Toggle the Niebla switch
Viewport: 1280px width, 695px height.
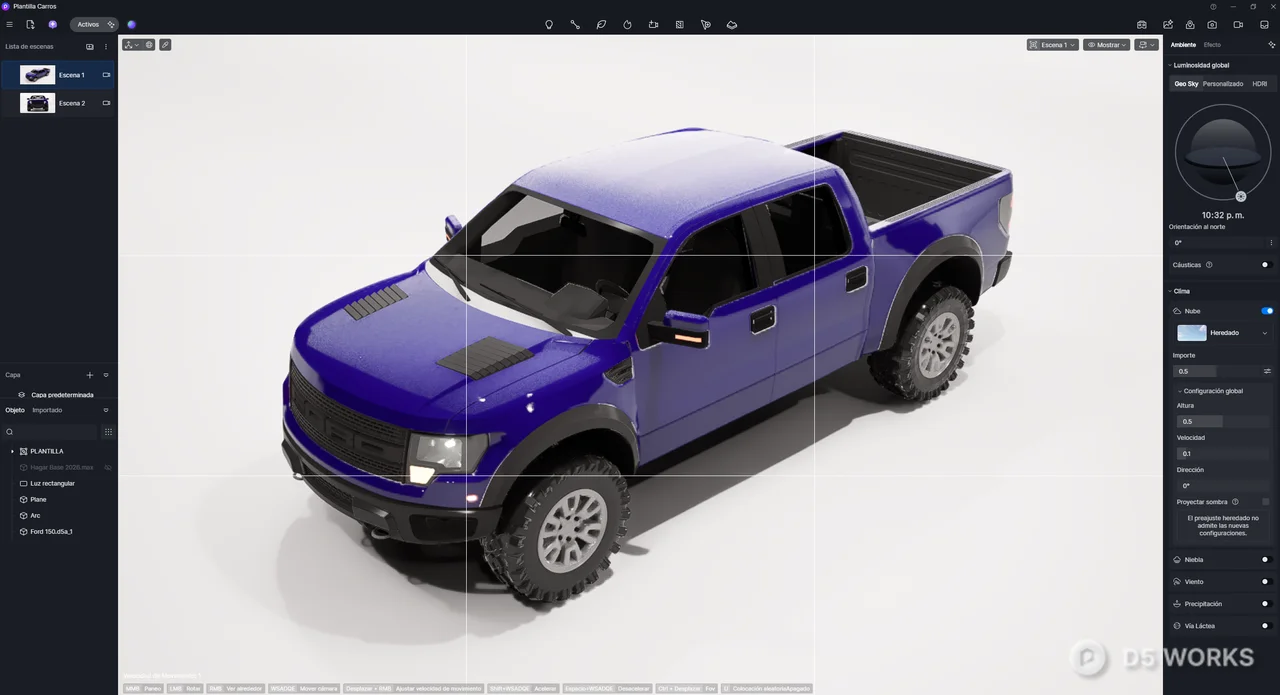(1266, 560)
